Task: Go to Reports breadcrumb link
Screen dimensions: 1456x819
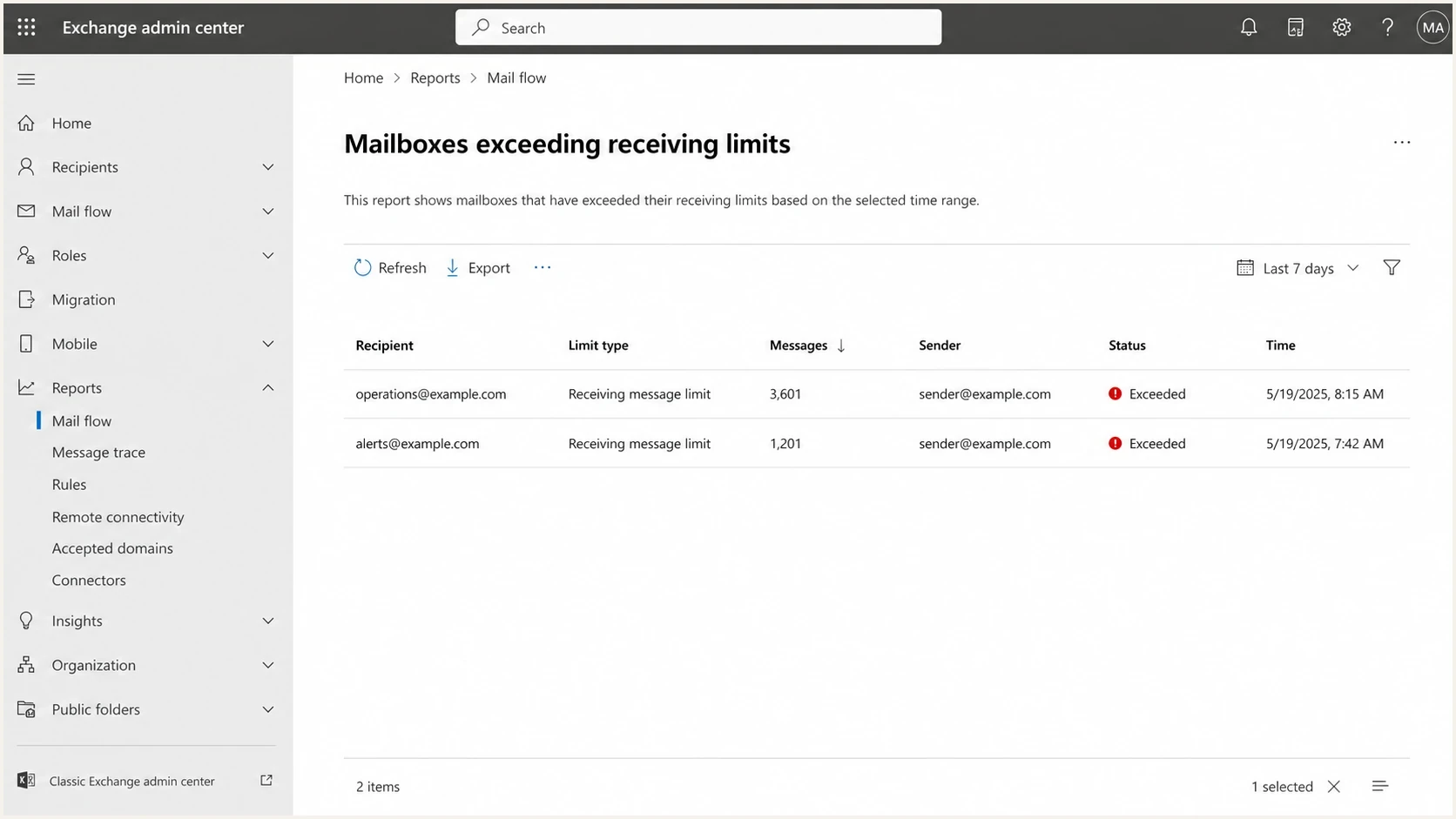Action: (x=435, y=77)
